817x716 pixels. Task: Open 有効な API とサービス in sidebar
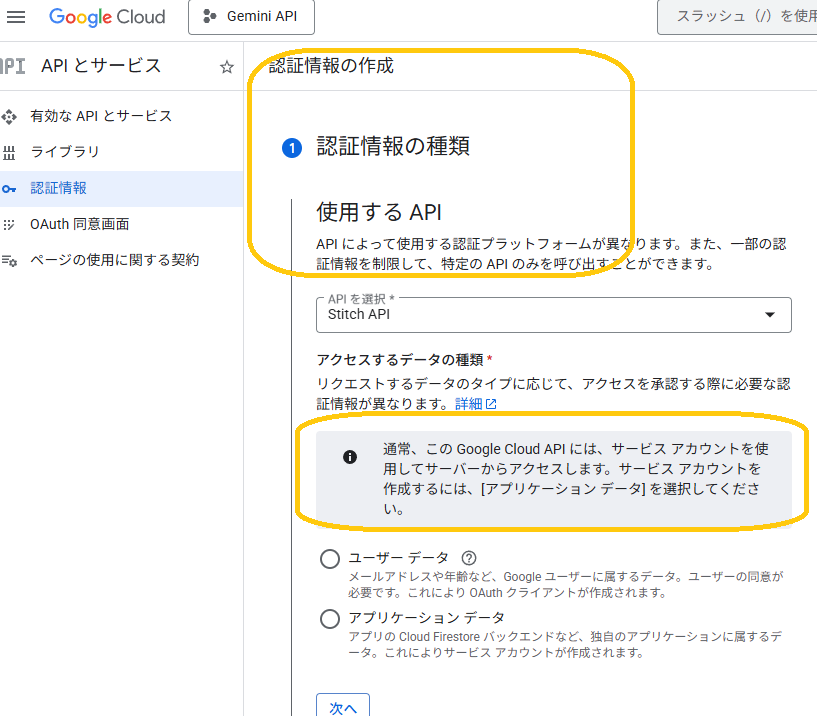point(101,116)
